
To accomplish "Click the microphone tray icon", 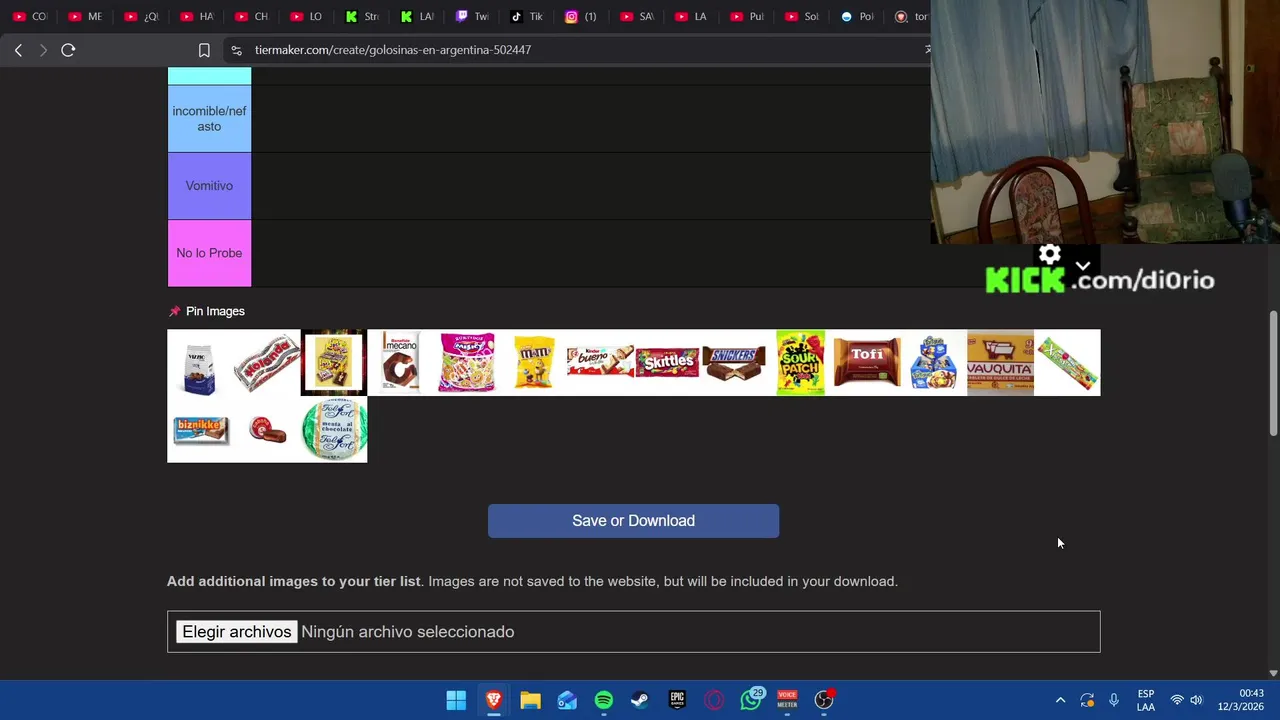I will 1114,700.
